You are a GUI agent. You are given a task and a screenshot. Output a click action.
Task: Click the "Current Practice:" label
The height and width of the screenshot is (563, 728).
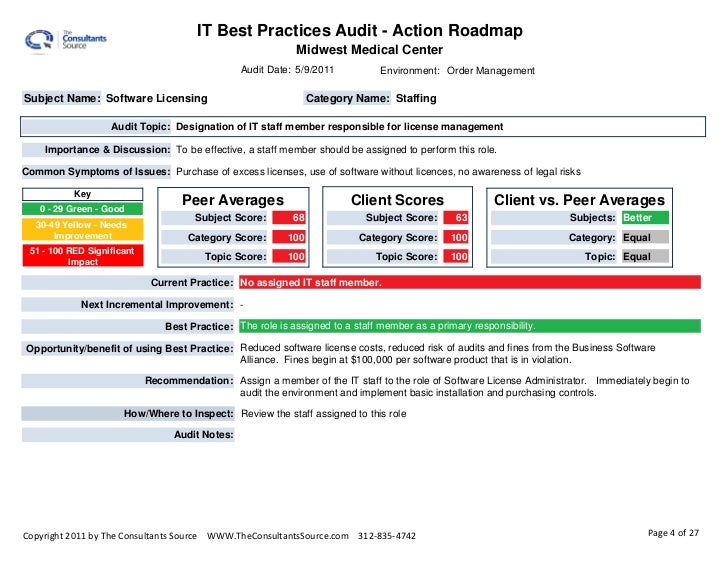coord(128,283)
